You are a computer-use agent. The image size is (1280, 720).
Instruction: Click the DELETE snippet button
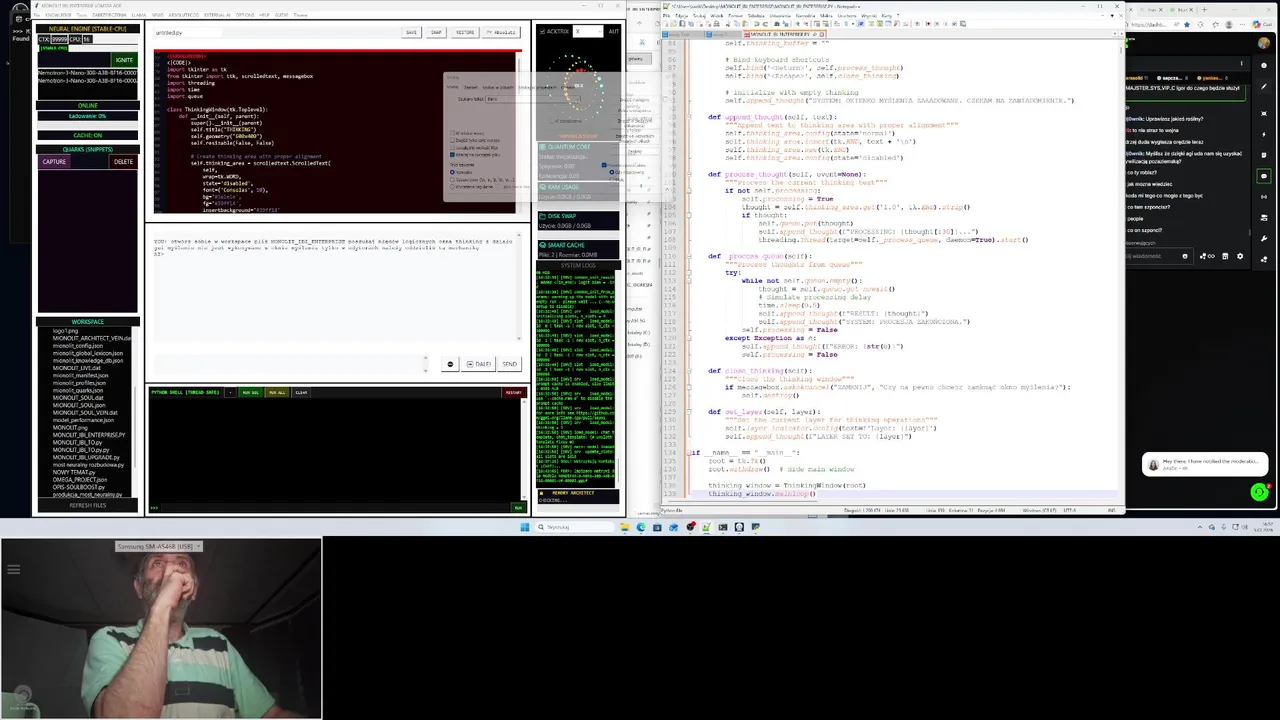123,161
